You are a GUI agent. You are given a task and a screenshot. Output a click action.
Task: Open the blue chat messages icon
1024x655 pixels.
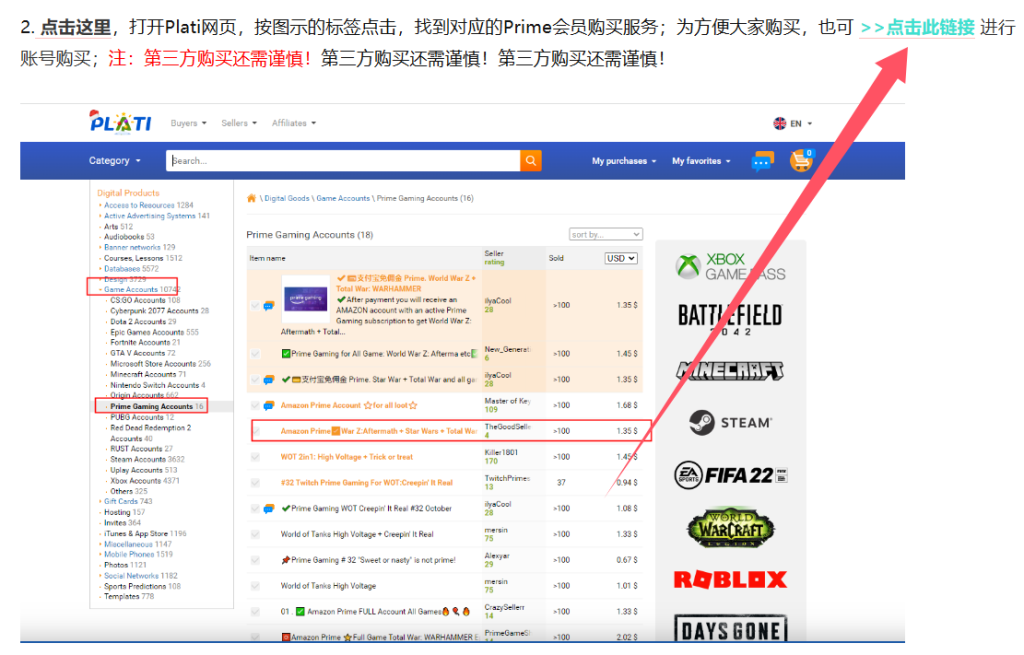(x=762, y=161)
